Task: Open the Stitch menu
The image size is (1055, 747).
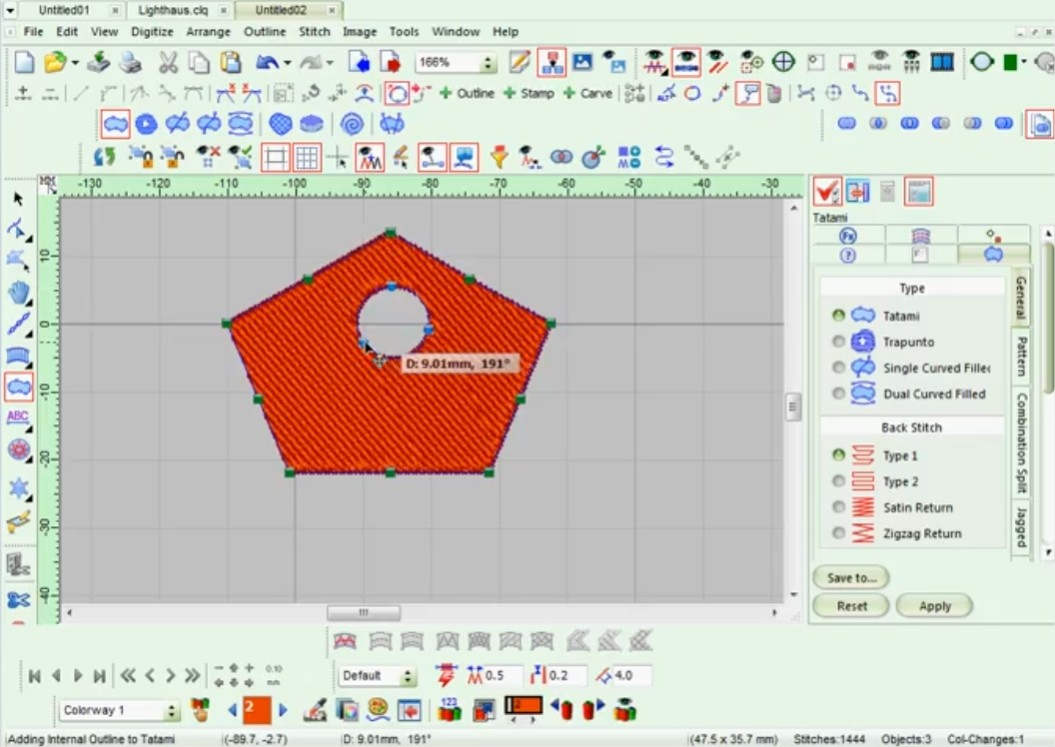Action: click(x=314, y=32)
